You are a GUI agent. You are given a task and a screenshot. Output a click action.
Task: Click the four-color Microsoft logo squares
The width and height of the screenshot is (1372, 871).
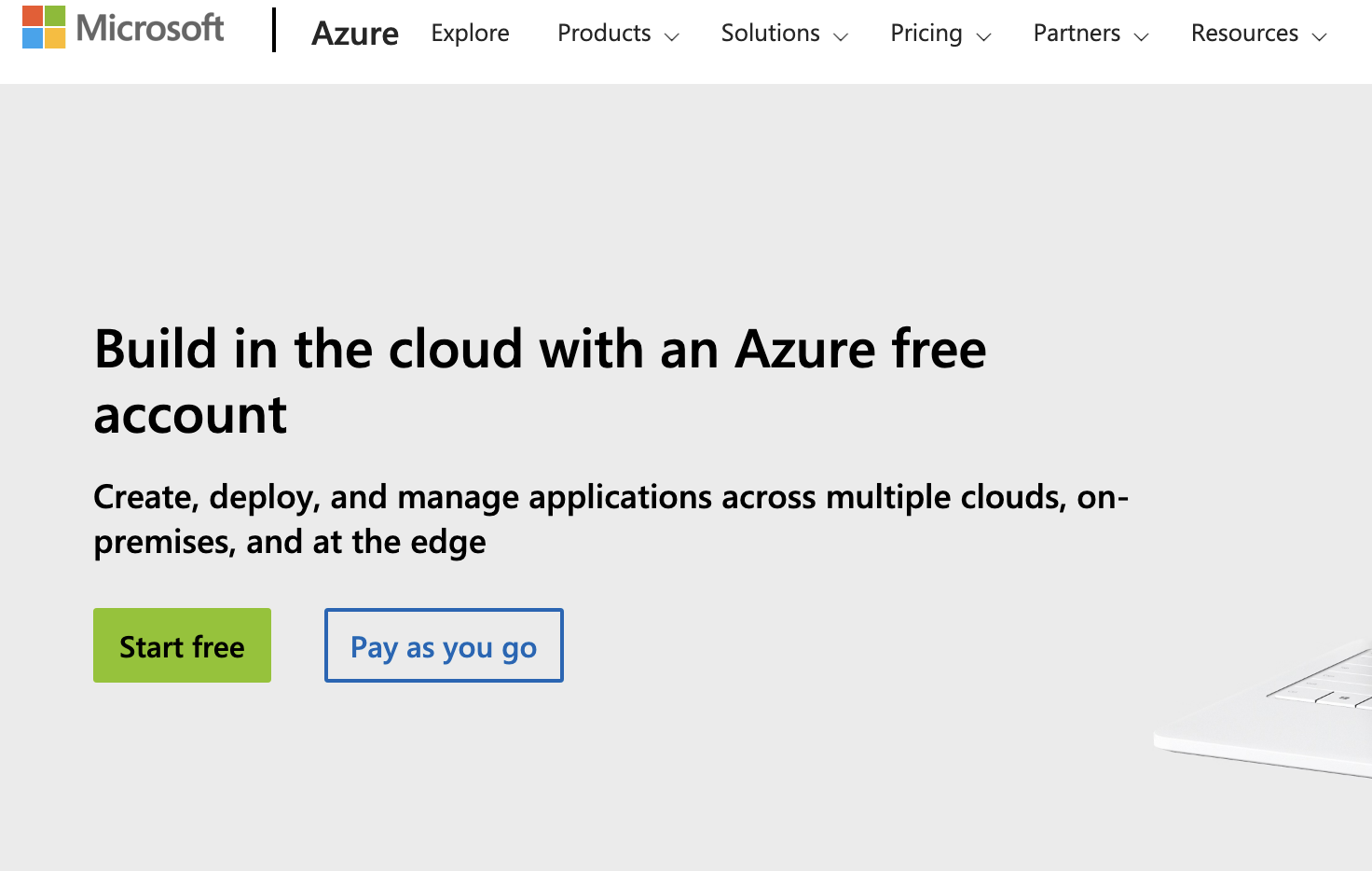pos(44,27)
